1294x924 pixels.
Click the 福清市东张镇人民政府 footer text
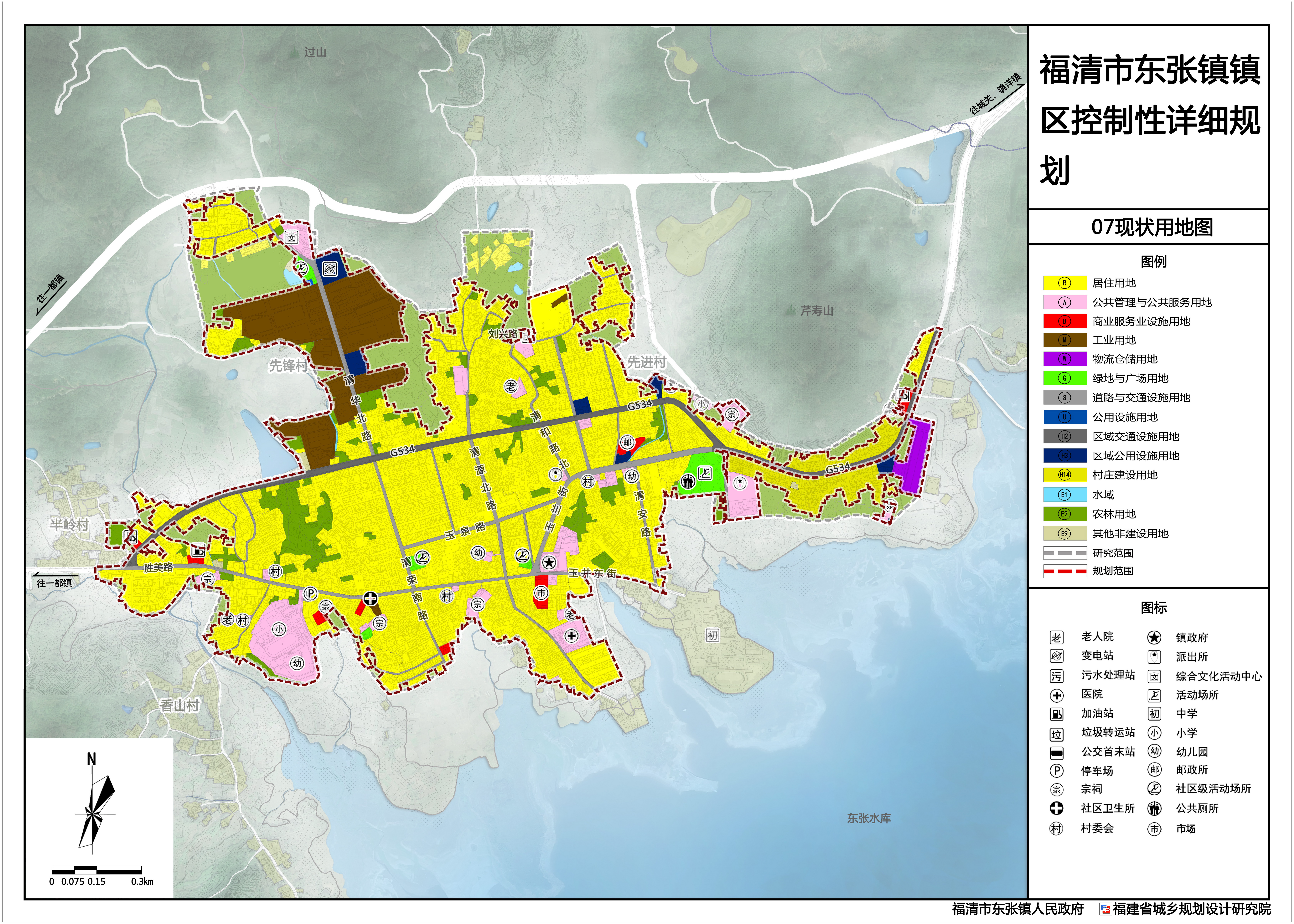coord(1018,909)
